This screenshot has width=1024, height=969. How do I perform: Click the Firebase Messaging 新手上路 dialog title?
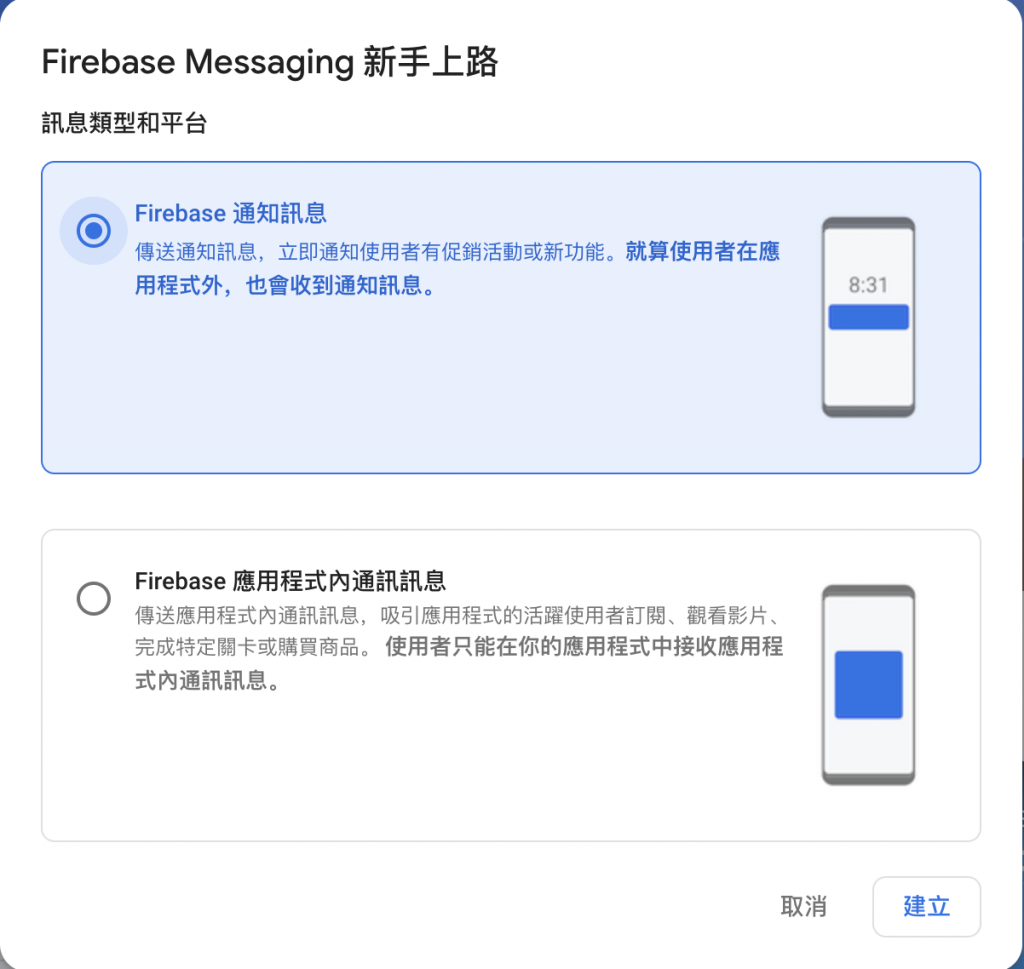point(270,62)
